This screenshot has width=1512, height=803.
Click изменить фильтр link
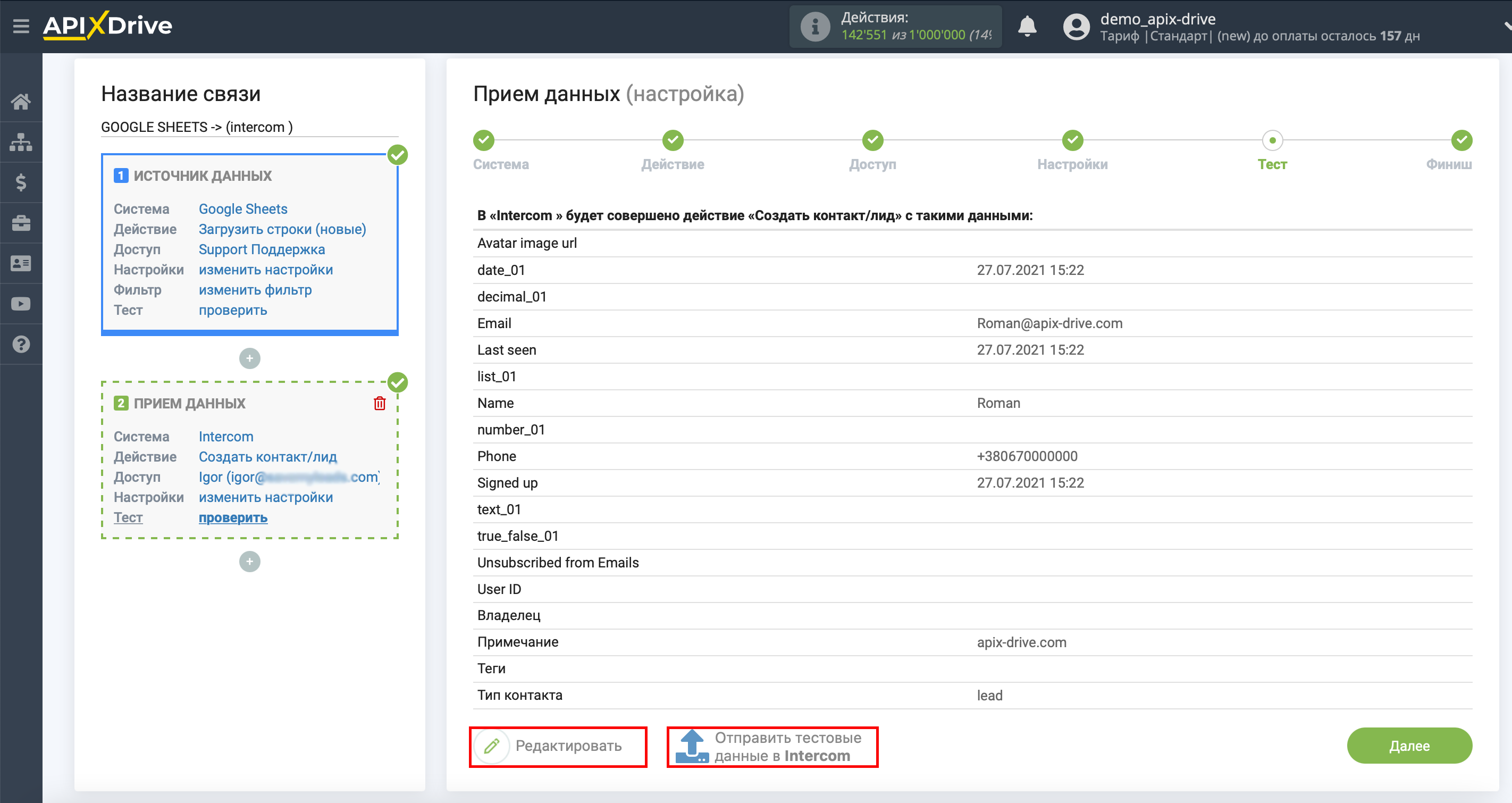[x=255, y=290]
